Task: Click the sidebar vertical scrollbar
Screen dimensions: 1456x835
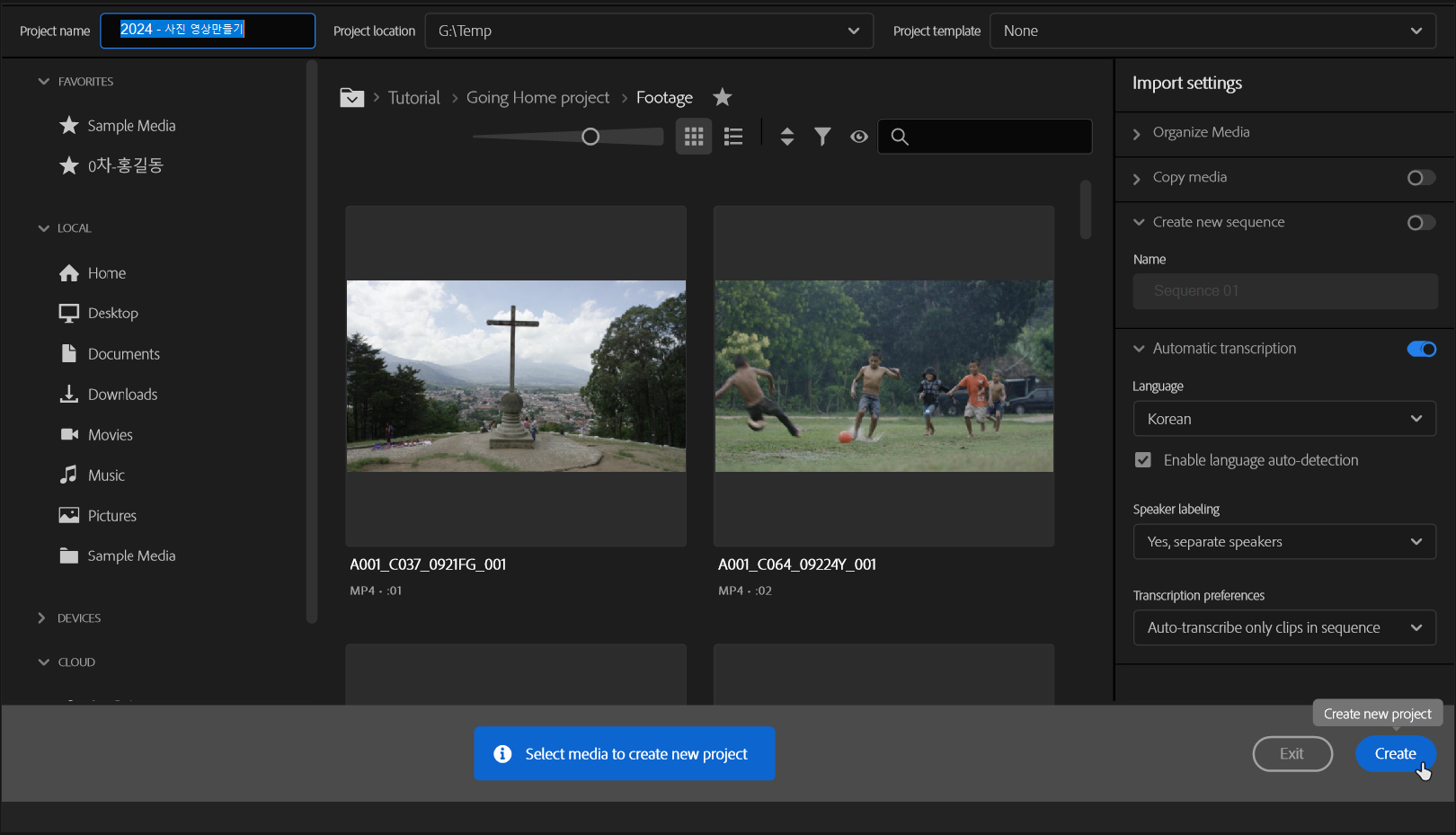Action: [x=312, y=342]
